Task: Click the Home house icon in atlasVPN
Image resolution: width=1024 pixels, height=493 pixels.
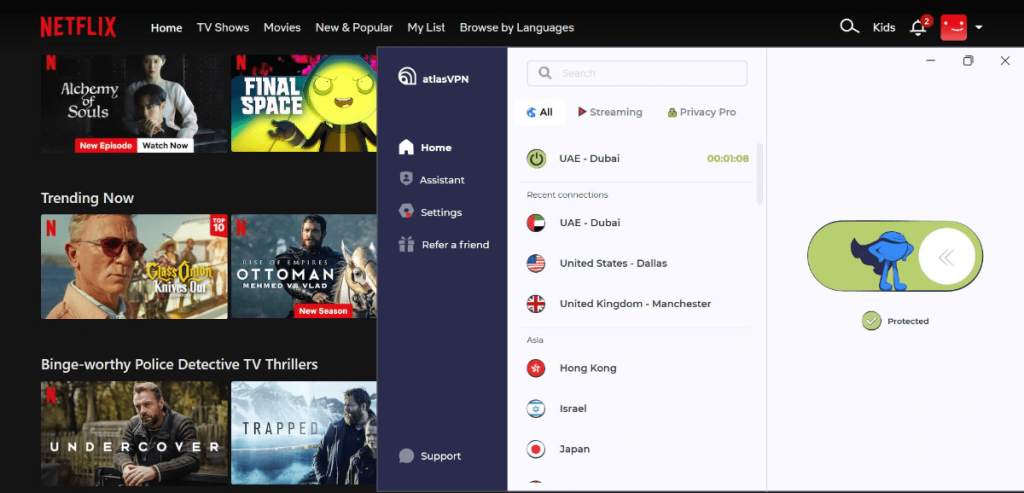Action: [406, 147]
